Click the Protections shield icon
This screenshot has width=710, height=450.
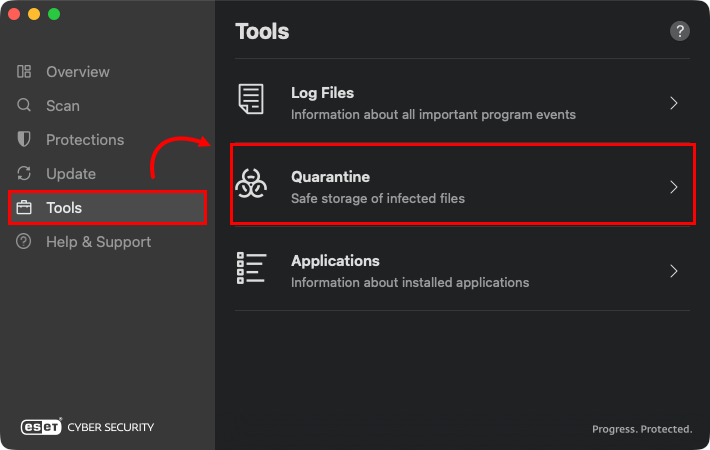tap(25, 140)
